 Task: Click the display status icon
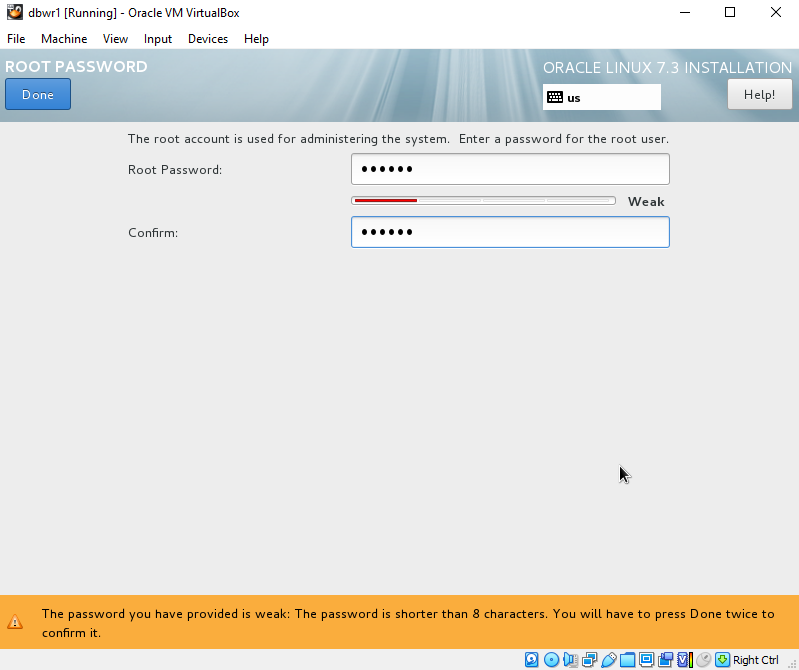(646, 660)
